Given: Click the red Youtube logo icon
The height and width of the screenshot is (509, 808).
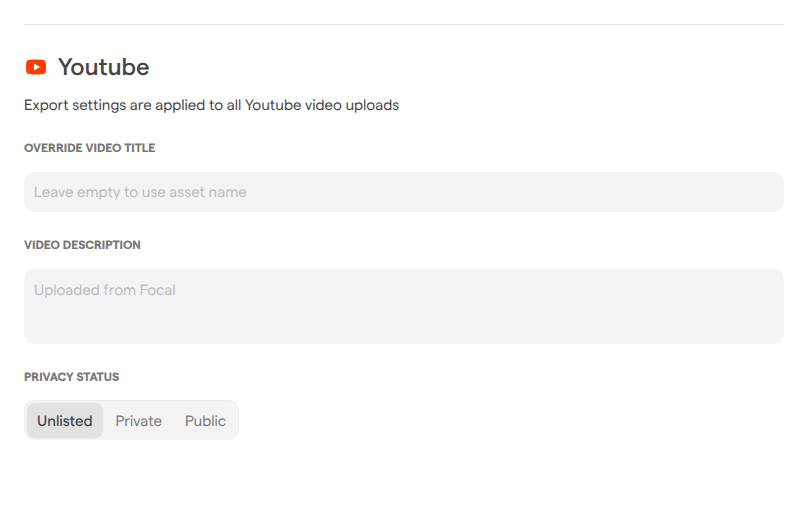Looking at the screenshot, I should [x=36, y=67].
